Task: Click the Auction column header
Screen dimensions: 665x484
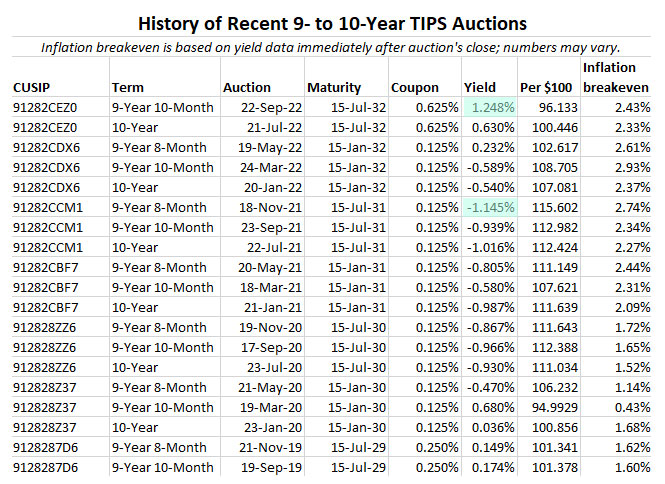Action: (x=246, y=87)
